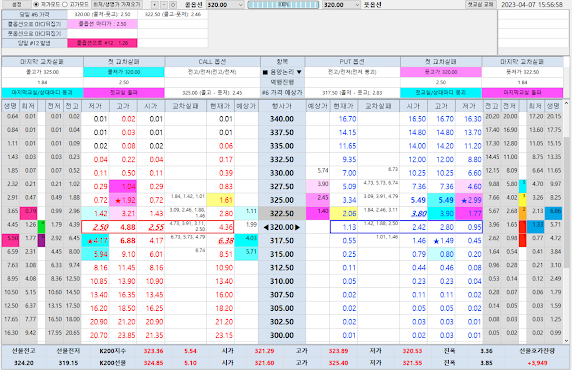Click cyan call low 5.94
The height and width of the screenshot is (370, 572).
(x=95, y=254)
